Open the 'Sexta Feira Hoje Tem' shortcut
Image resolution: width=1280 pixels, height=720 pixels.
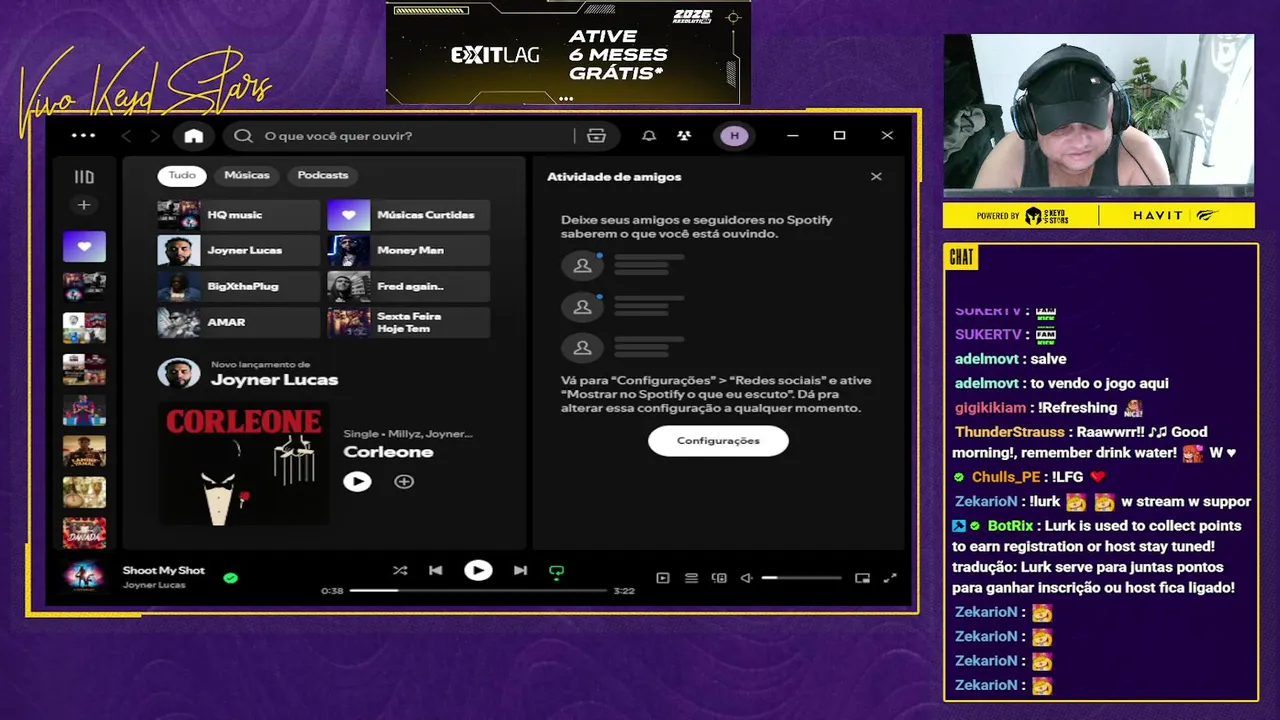(408, 323)
